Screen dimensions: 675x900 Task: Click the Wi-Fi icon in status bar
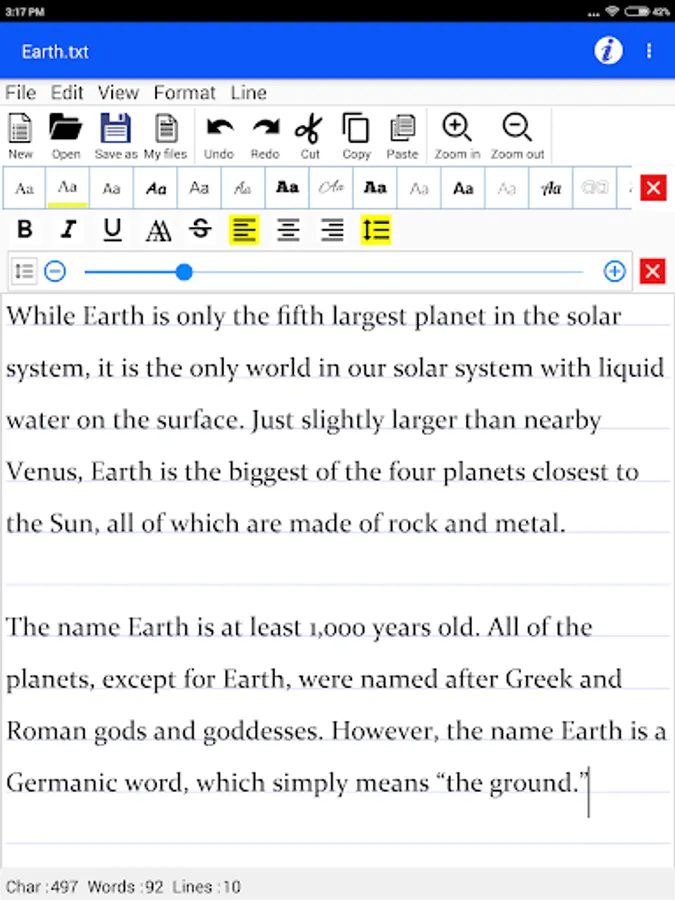(612, 11)
